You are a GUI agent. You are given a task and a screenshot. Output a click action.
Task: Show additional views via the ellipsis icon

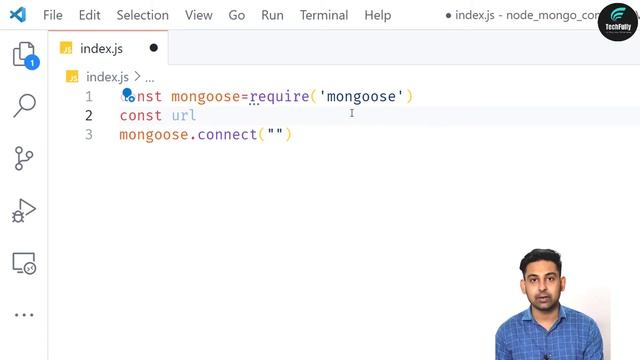24,315
